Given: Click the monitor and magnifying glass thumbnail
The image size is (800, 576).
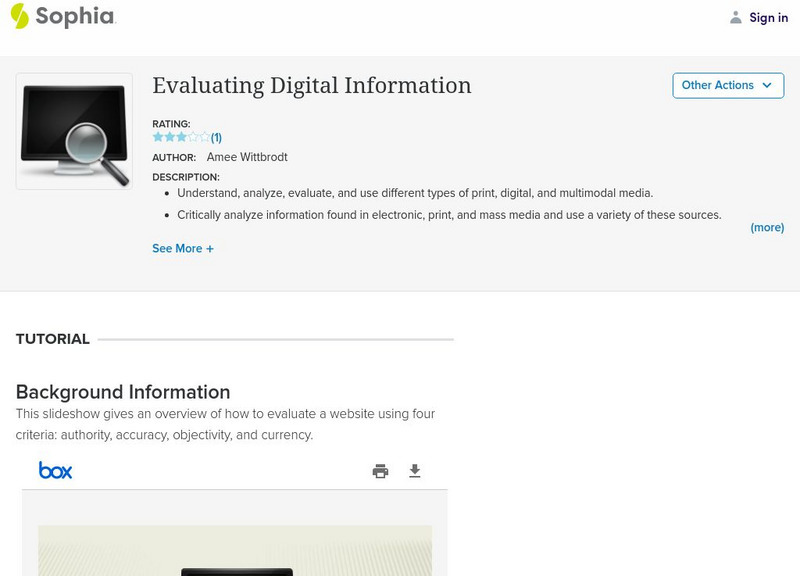Looking at the screenshot, I should click(74, 131).
